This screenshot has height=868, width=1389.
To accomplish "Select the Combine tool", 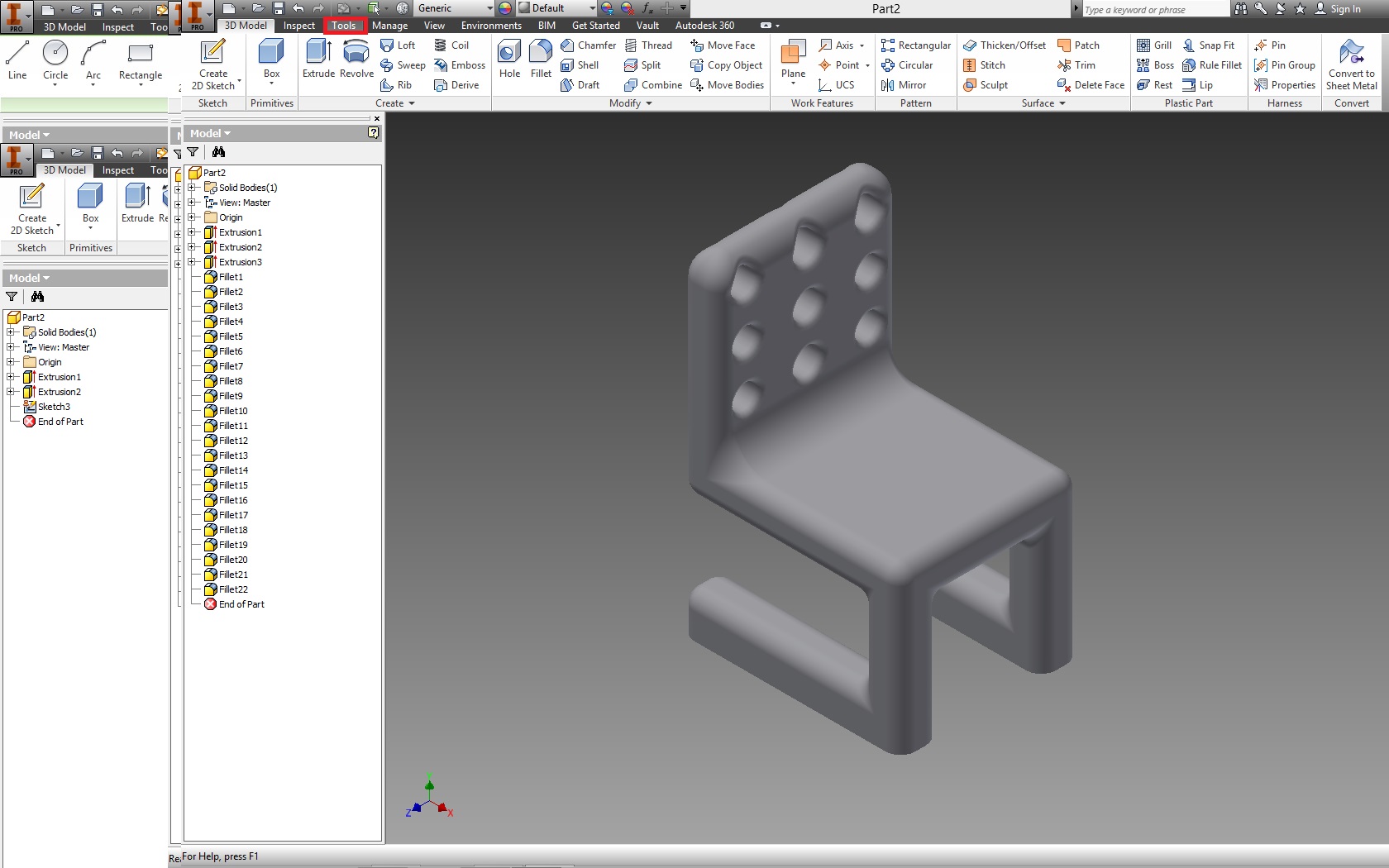I will coord(653,85).
